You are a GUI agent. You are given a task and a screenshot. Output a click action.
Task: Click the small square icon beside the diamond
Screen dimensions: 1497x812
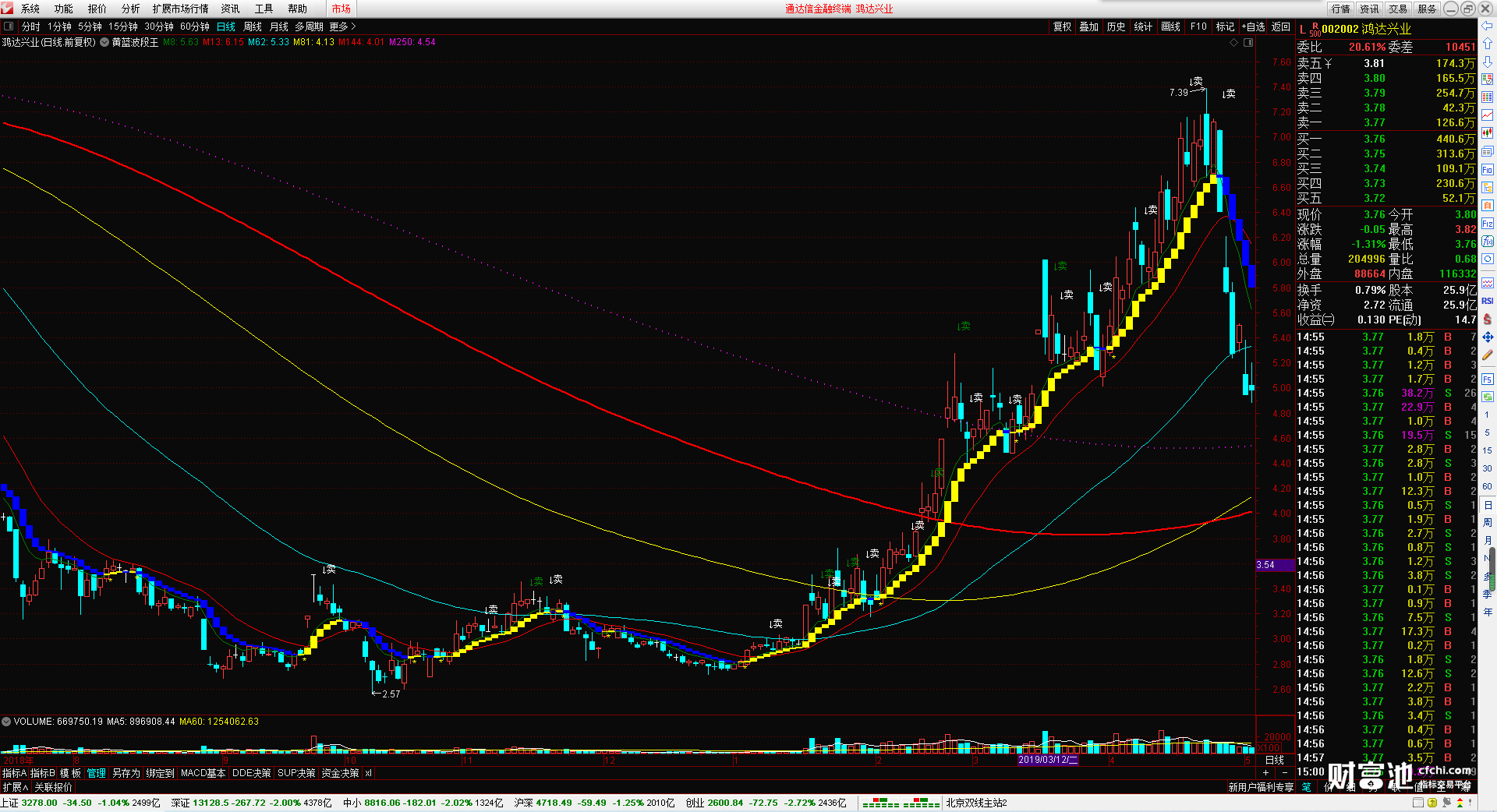(1247, 42)
